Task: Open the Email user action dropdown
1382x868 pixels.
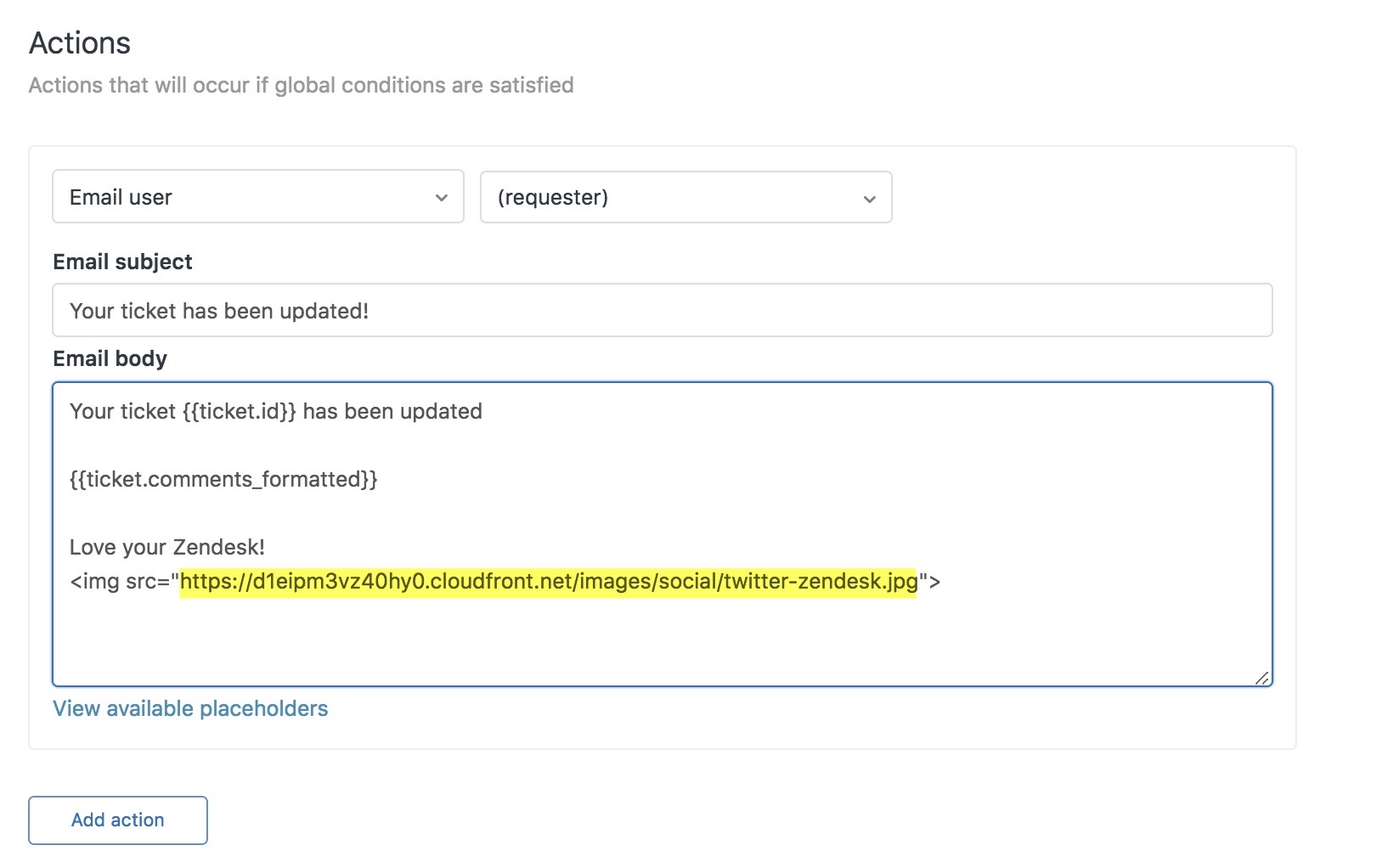Action: pyautogui.click(x=257, y=197)
